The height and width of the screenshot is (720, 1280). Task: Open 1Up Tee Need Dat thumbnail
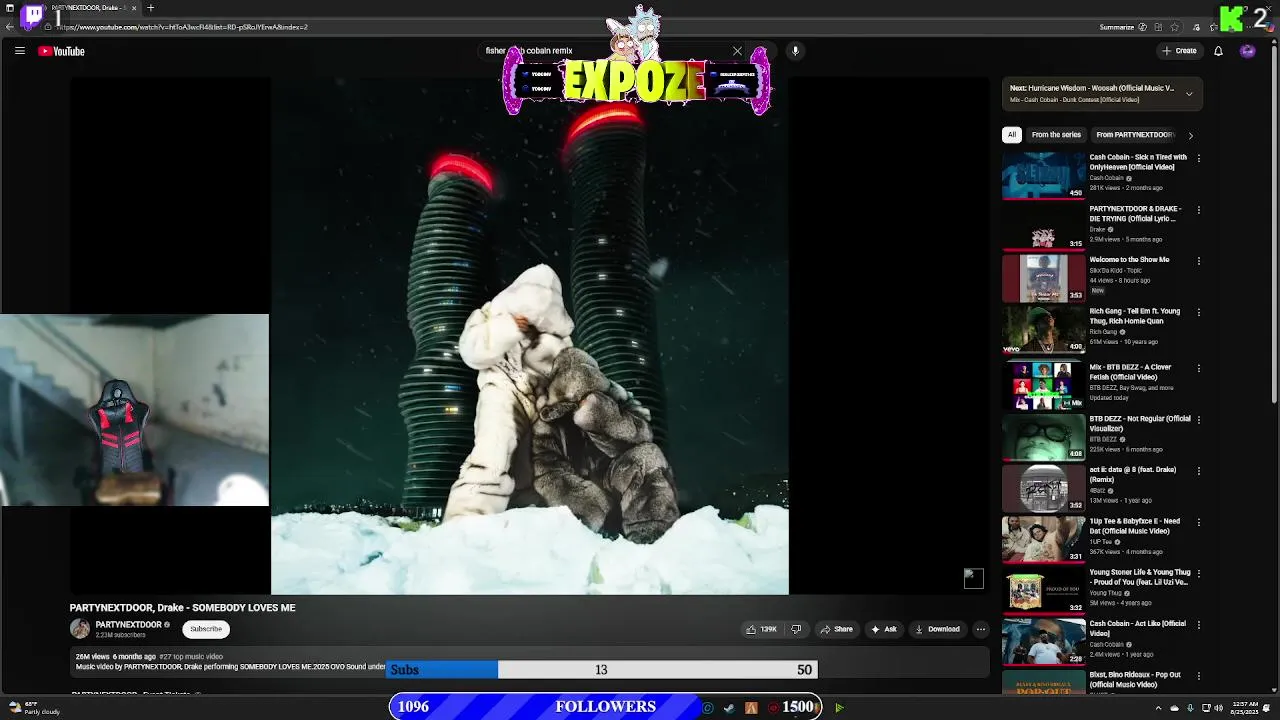[x=1043, y=540]
